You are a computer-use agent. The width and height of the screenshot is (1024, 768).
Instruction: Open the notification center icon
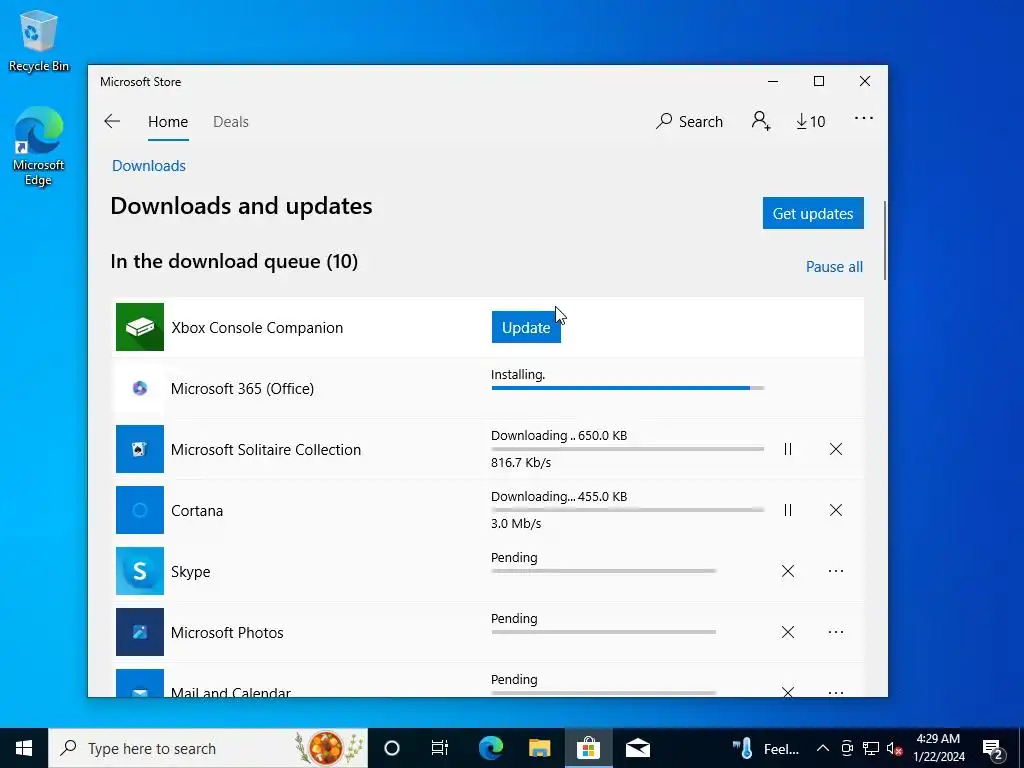[x=993, y=748]
